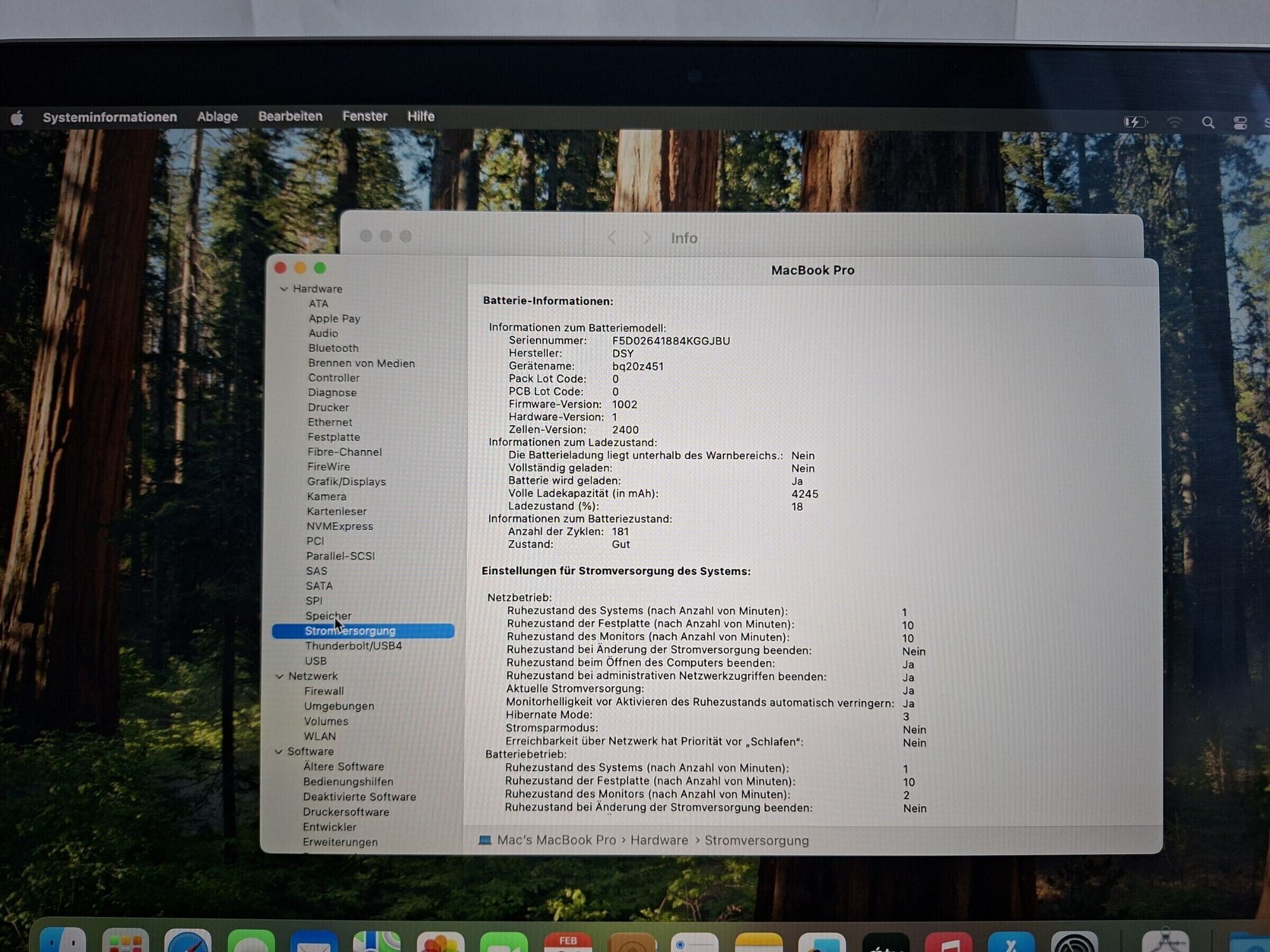
Task: Collapse the Hardware section
Action: click(284, 289)
